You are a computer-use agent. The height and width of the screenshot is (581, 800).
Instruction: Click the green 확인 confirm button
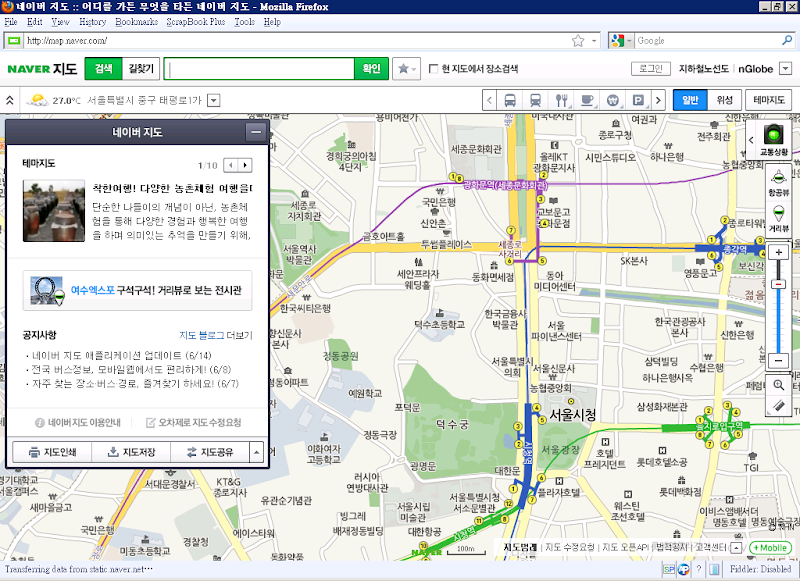tap(371, 69)
